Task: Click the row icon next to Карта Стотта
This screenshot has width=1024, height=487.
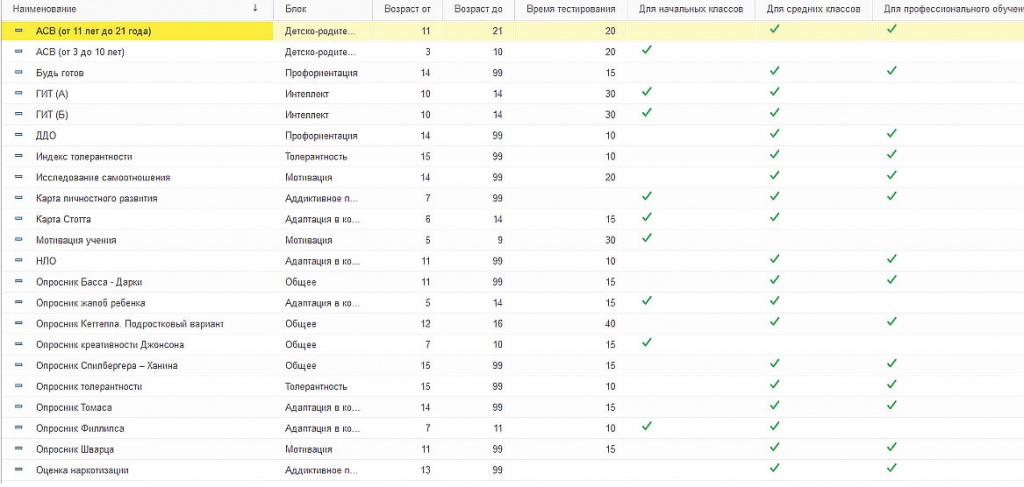Action: [x=18, y=219]
